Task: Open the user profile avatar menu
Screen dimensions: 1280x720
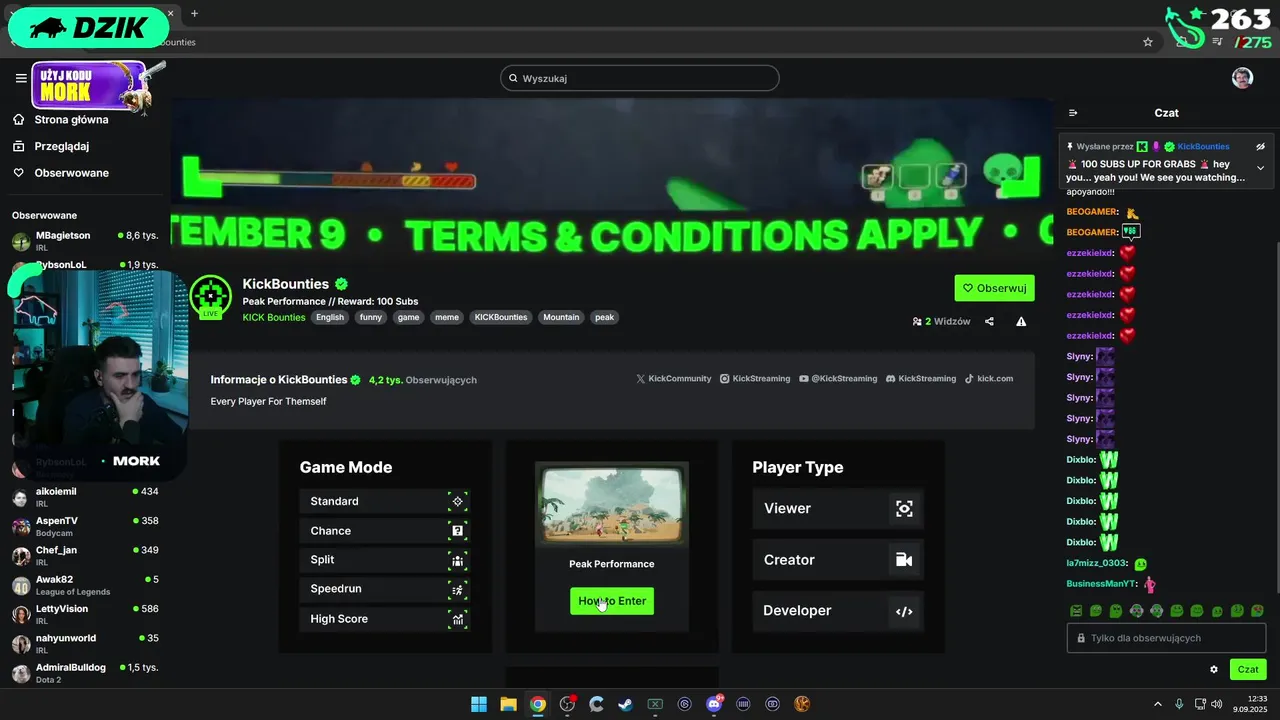Action: click(1242, 78)
